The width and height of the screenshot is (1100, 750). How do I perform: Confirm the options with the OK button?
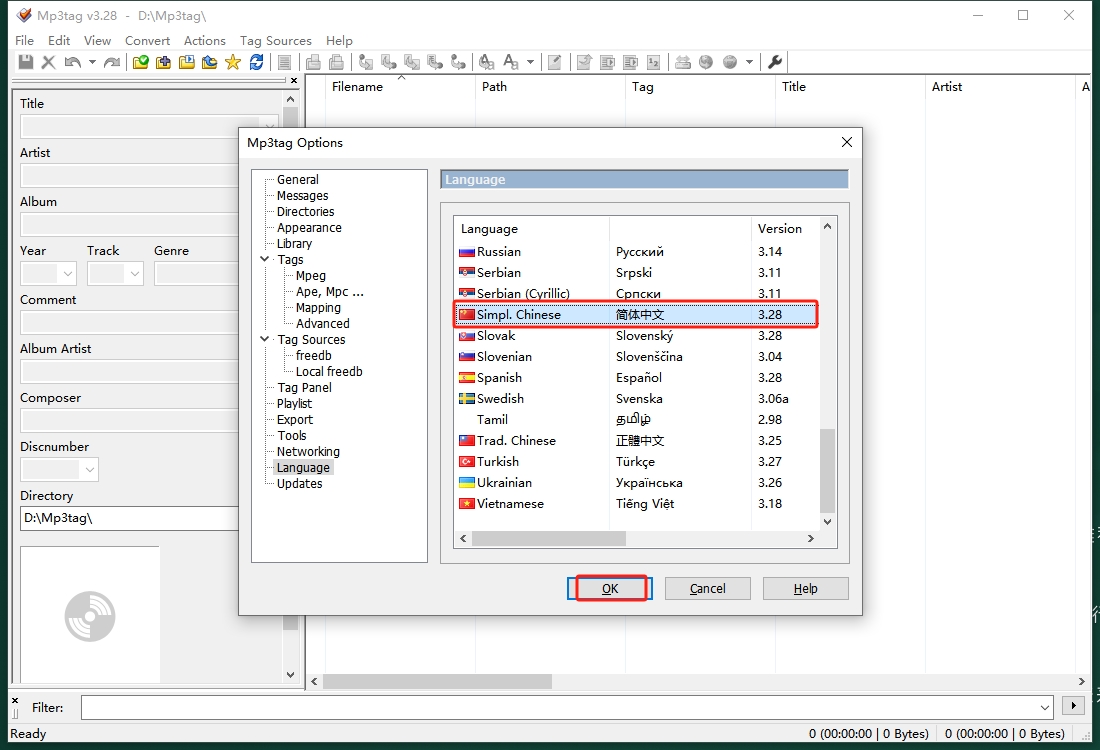pyautogui.click(x=610, y=589)
